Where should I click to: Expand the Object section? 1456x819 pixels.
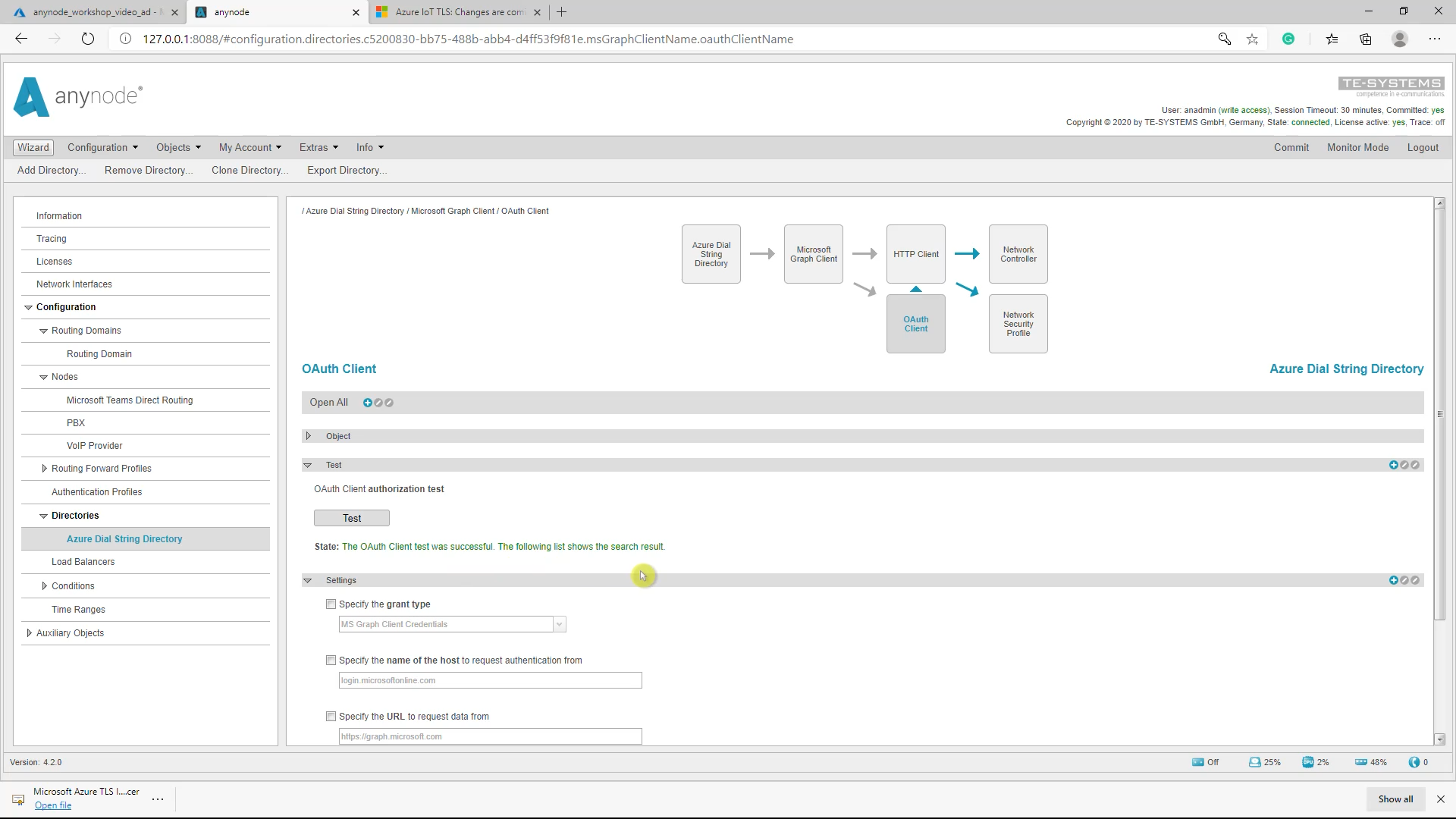pyautogui.click(x=308, y=436)
